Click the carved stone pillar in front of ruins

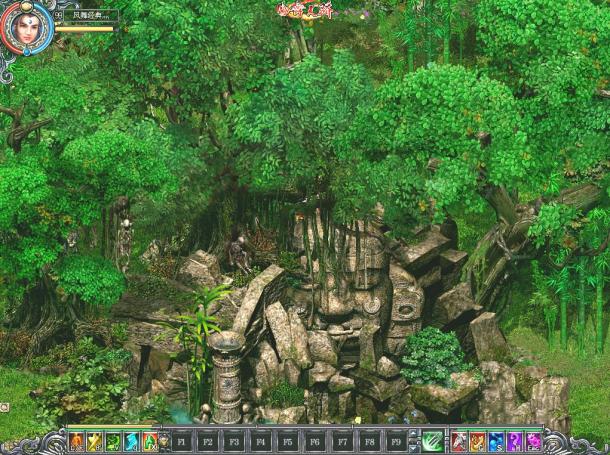coord(226,377)
